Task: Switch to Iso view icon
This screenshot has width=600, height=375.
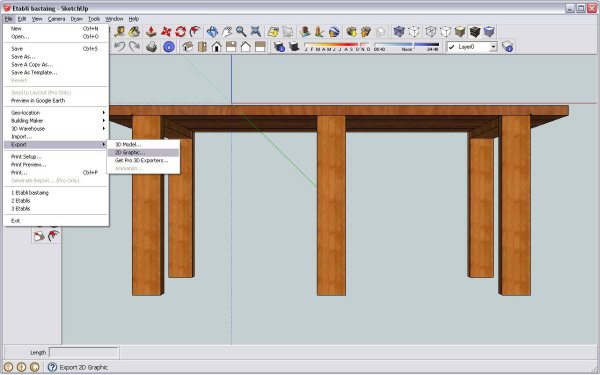Action: pyautogui.click(x=188, y=47)
